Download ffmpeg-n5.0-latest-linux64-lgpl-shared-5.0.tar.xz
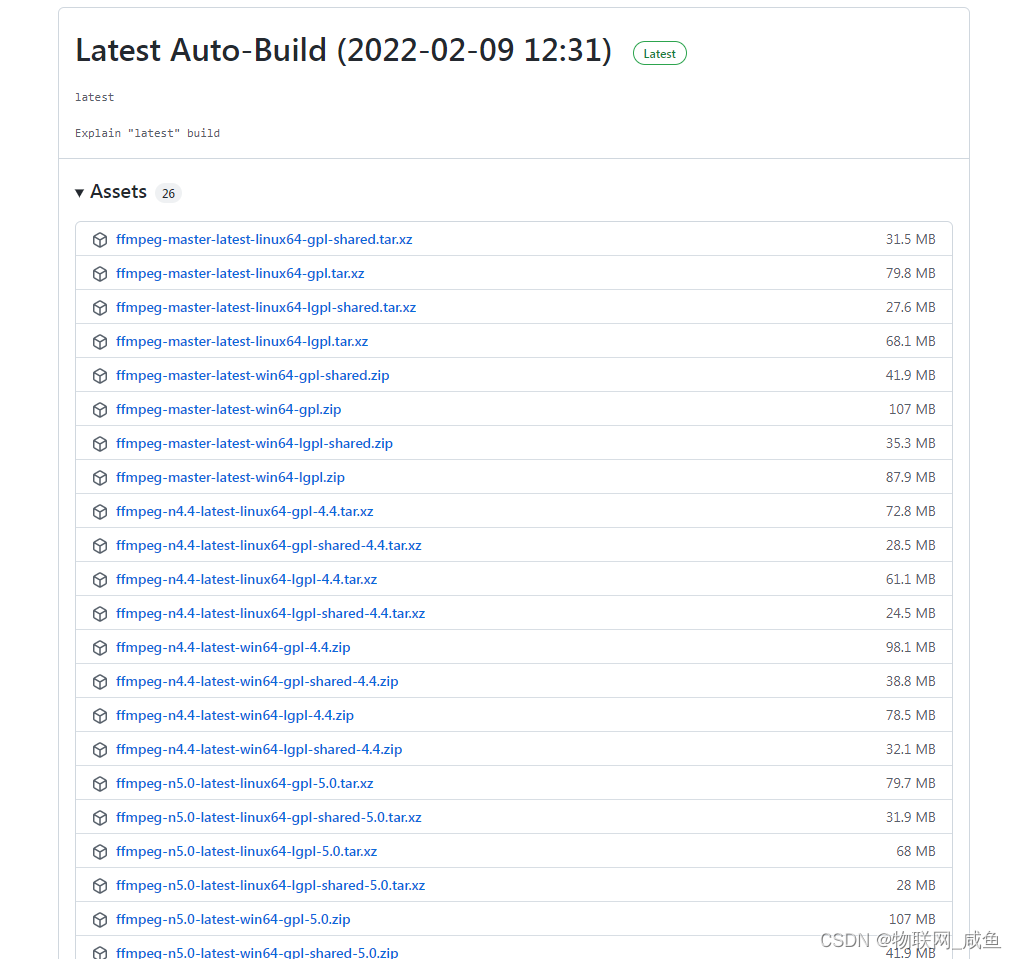Viewport: 1017px width, 959px height. click(270, 885)
